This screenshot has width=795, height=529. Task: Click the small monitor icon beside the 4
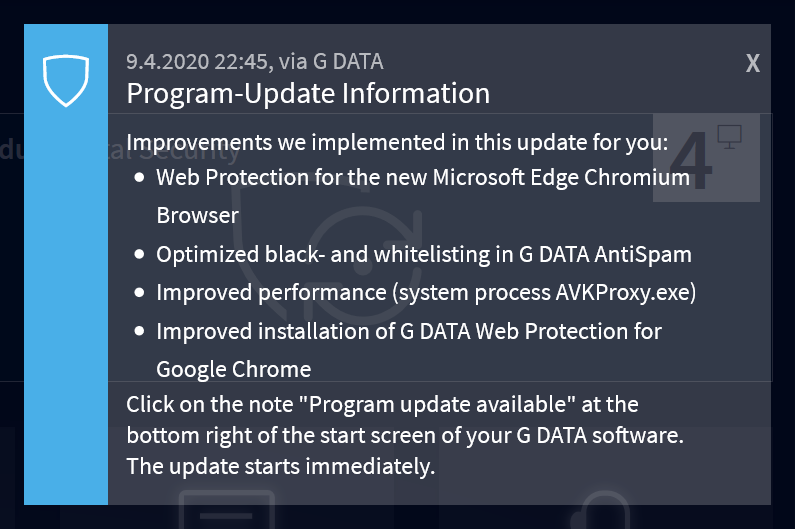coord(729,137)
